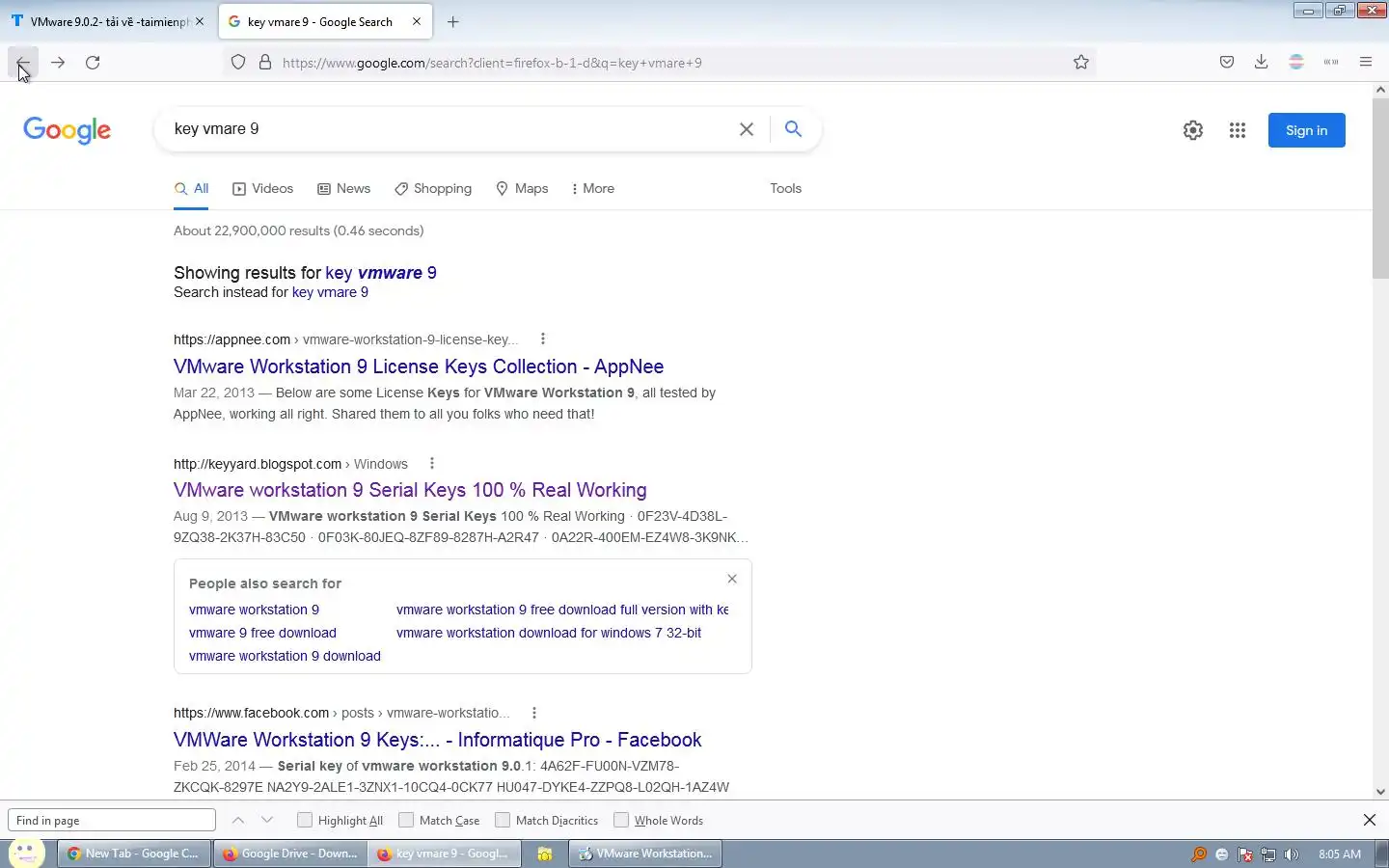
Task: Dismiss the 'People also search for' box
Action: 732,579
